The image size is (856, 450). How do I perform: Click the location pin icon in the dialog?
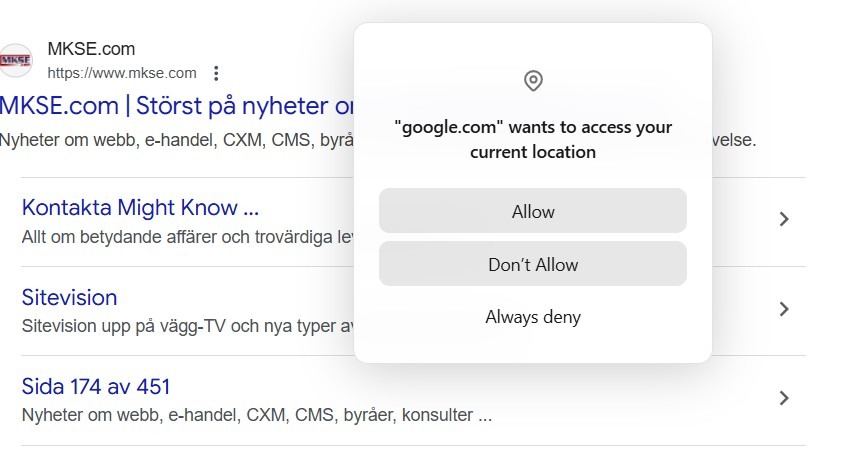click(533, 81)
